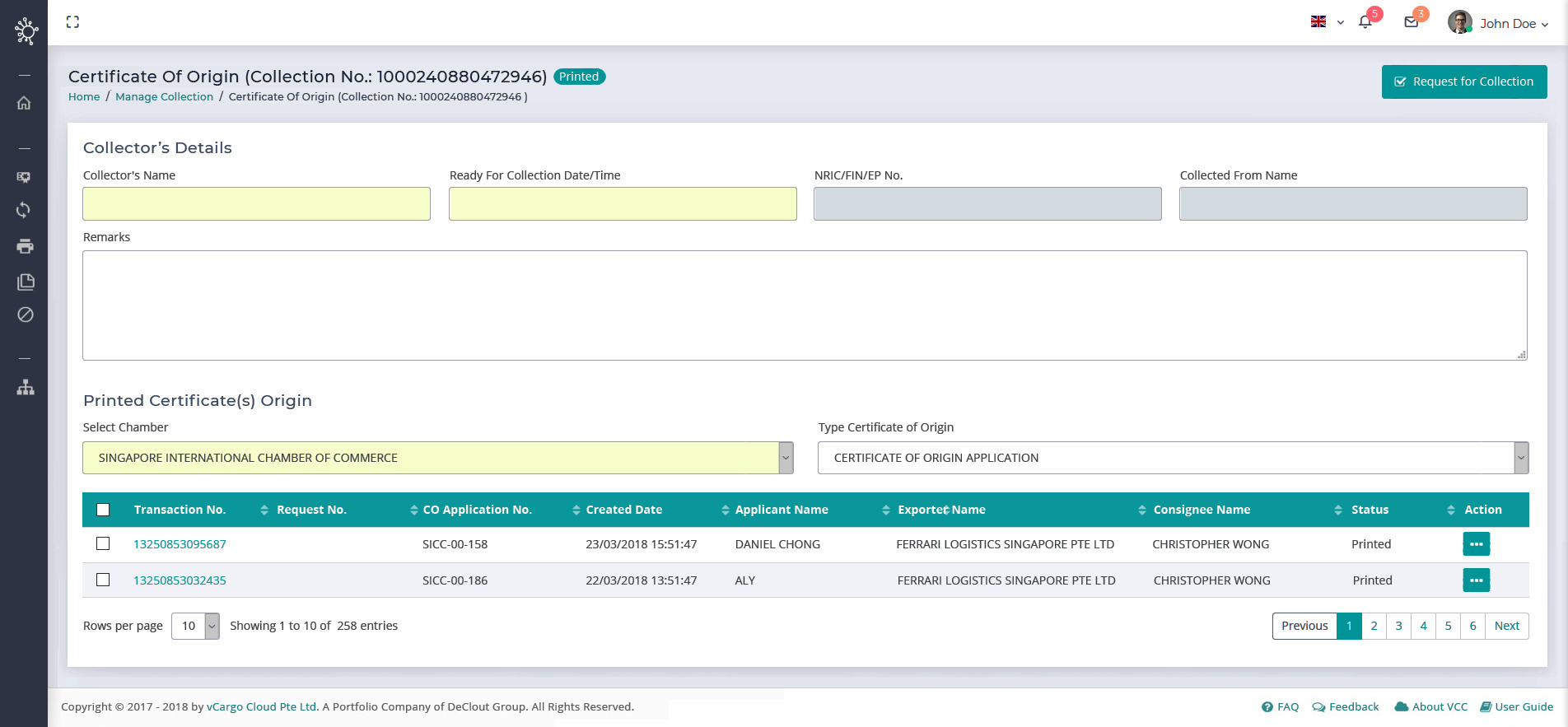Click Request for Collection button
Viewport: 1568px width, 727px height.
[x=1463, y=82]
